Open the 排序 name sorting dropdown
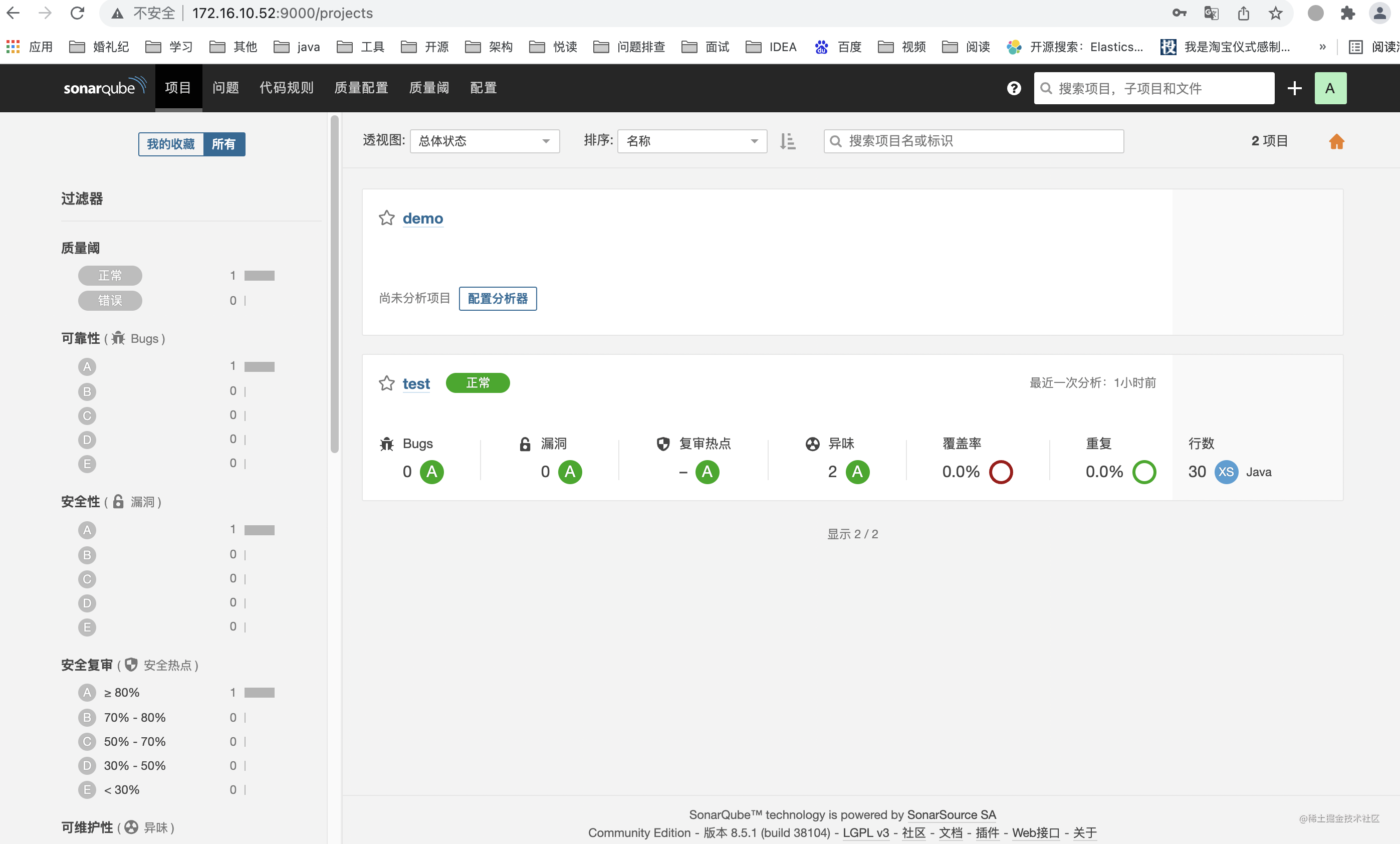 tap(691, 141)
